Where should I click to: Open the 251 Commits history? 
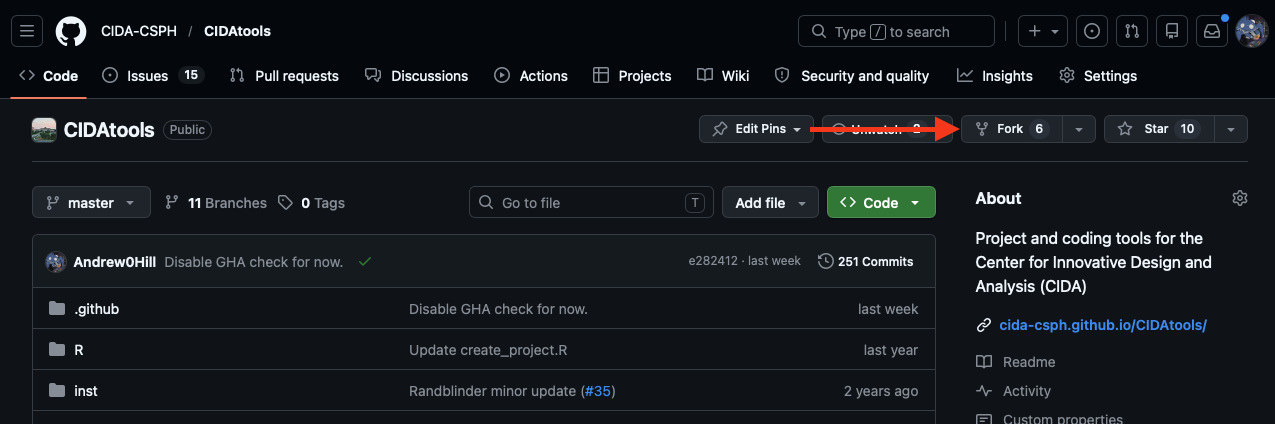pyautogui.click(x=866, y=261)
